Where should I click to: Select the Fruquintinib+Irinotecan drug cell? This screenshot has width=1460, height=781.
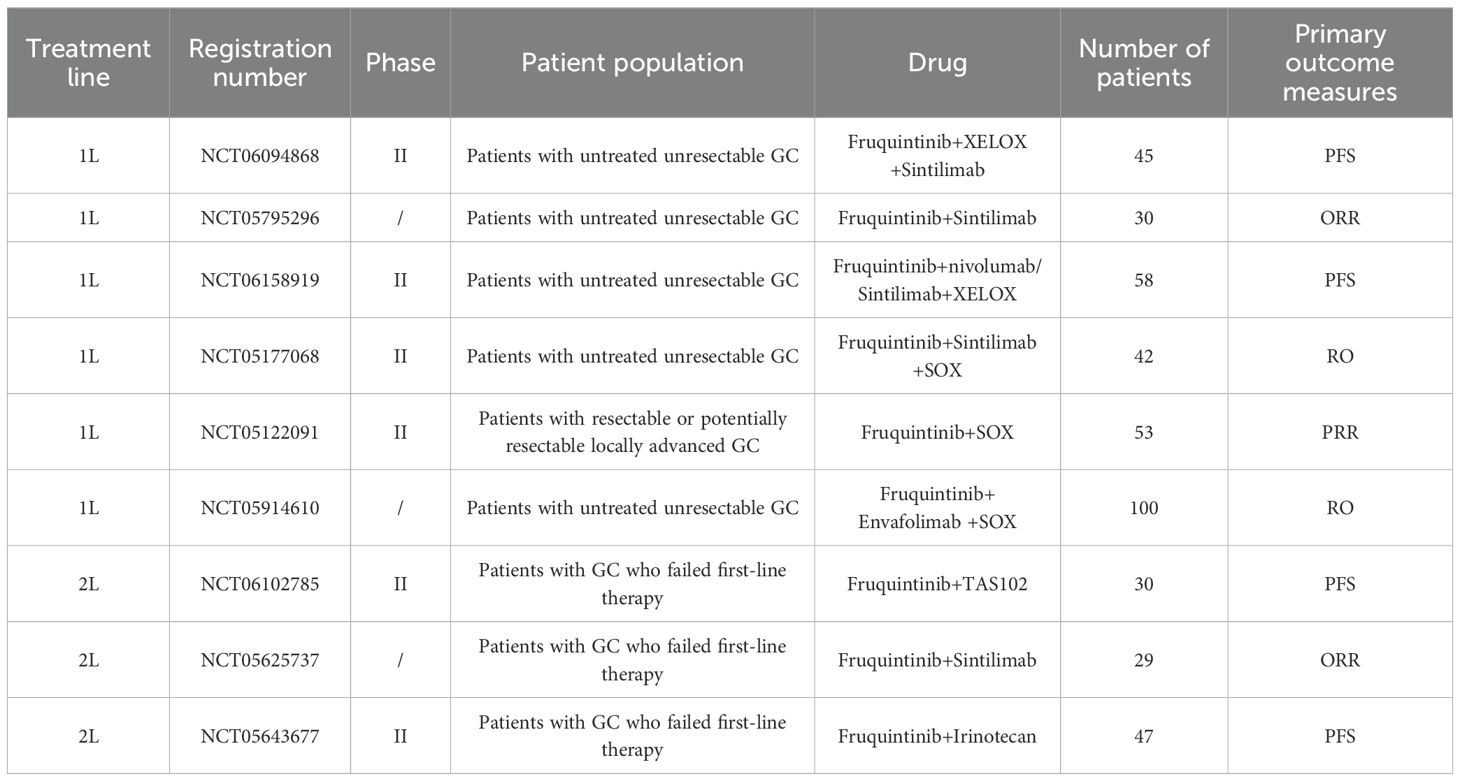click(x=937, y=736)
